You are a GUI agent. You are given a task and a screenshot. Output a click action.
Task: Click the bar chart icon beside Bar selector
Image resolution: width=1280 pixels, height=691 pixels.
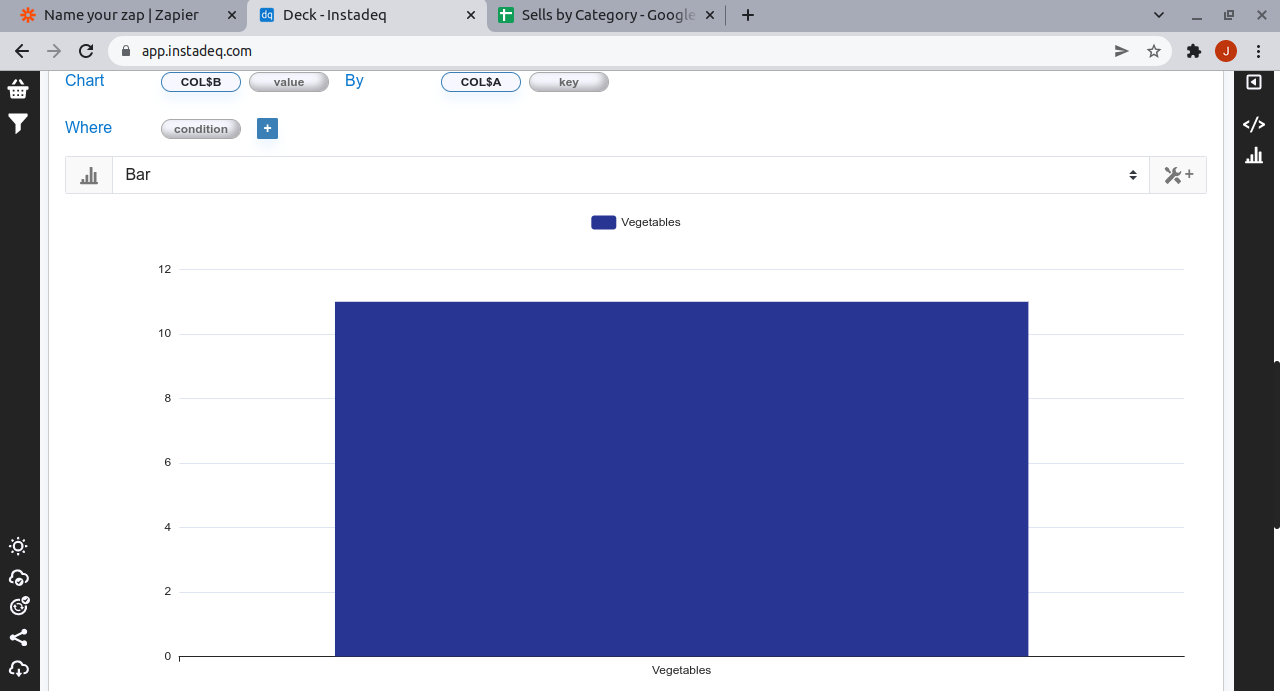(x=89, y=175)
